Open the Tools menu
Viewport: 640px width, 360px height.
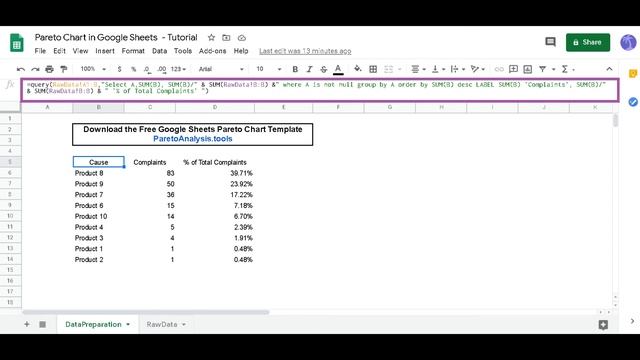click(182, 51)
